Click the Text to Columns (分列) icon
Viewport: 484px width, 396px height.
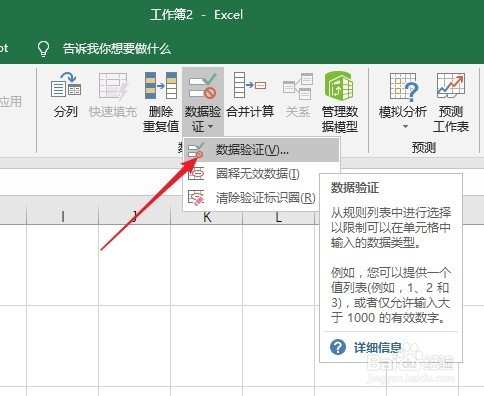click(65, 86)
